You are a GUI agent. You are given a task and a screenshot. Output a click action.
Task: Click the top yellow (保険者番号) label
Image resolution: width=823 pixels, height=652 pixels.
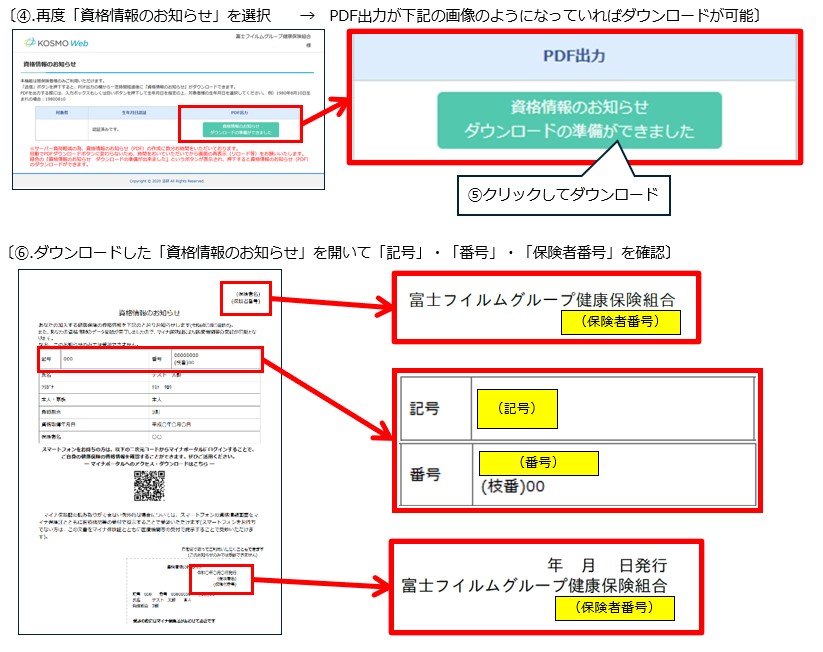(x=620, y=321)
